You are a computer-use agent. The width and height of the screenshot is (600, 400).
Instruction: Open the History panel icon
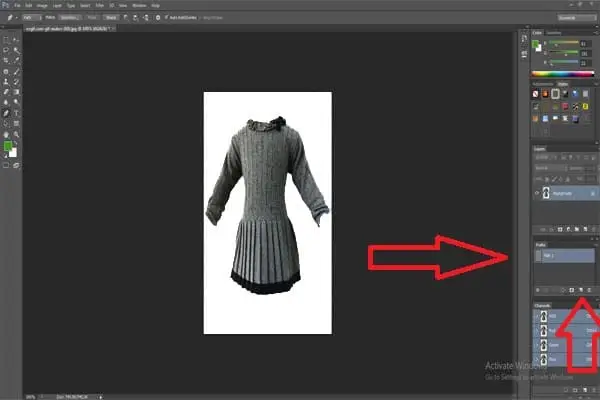[524, 39]
